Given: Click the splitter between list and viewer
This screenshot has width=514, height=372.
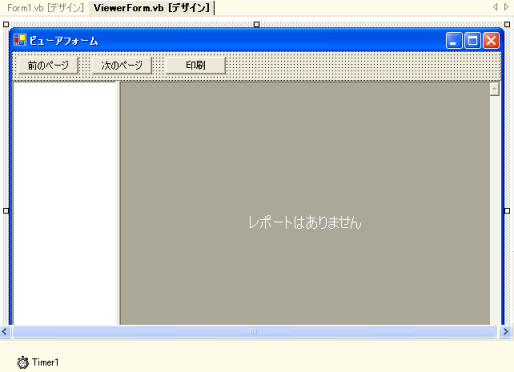Looking at the screenshot, I should 118,203.
